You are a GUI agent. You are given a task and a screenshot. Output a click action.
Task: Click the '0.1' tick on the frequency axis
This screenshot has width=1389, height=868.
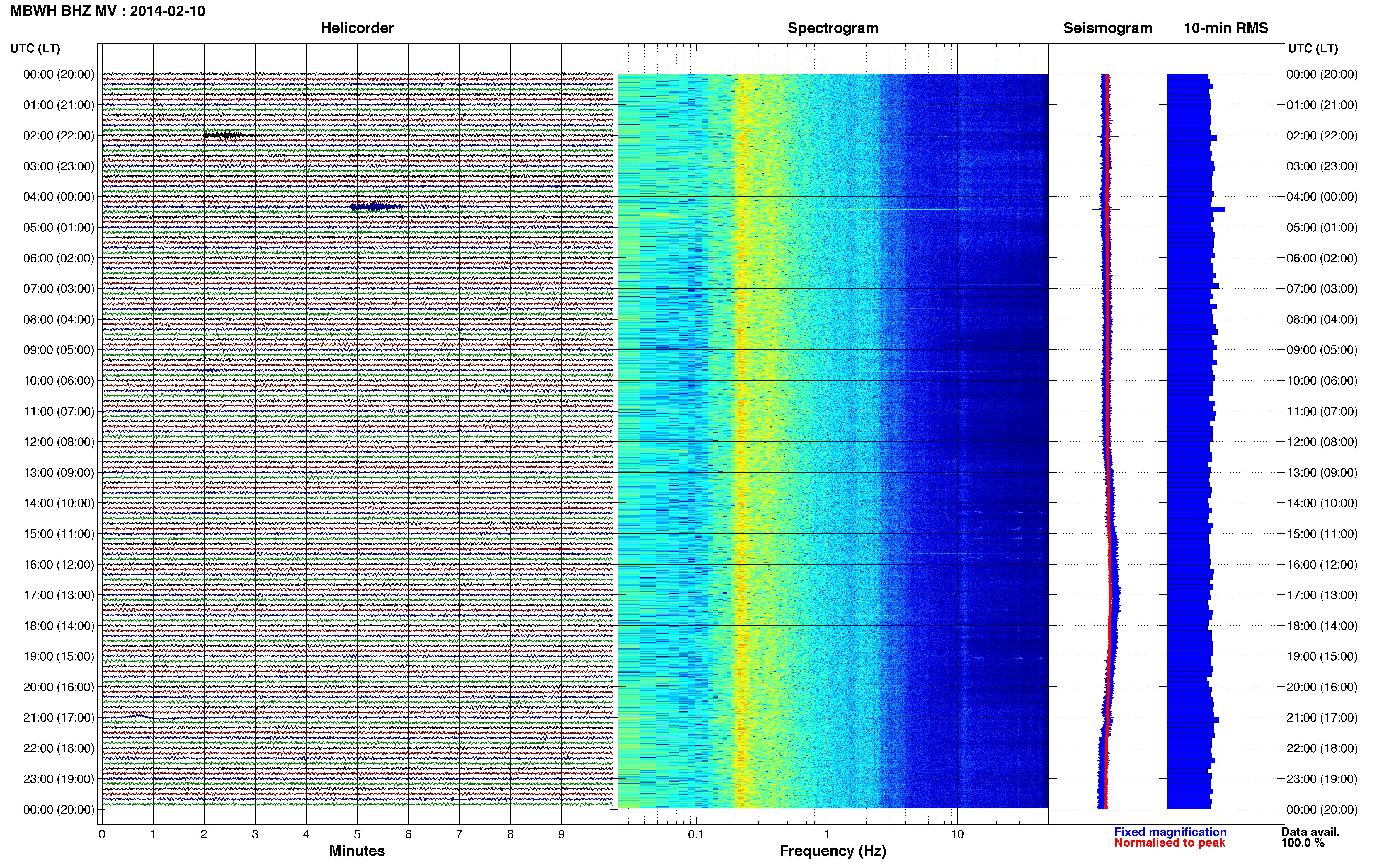(696, 835)
